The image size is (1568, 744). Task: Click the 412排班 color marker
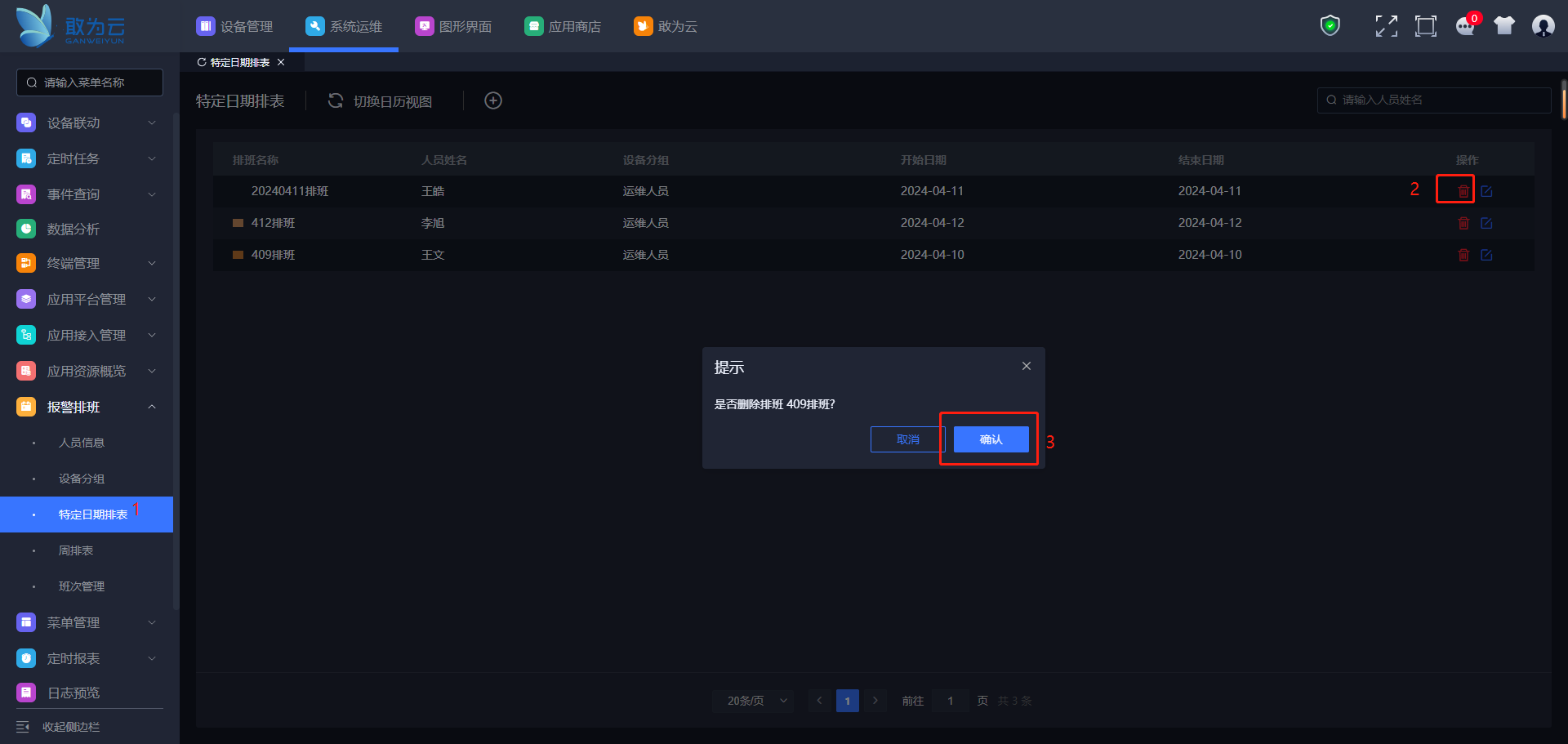[x=238, y=223]
